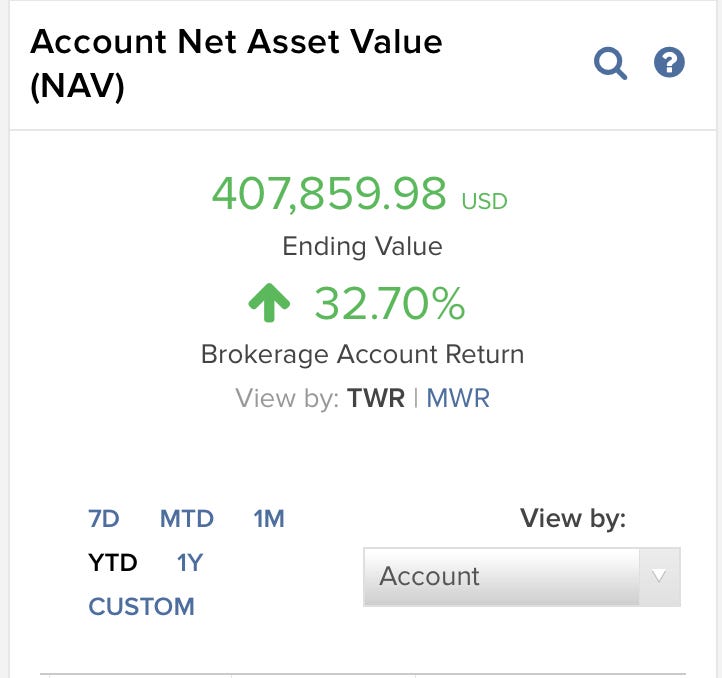Click the Brokerage Account Return label
The height and width of the screenshot is (678, 722).
[362, 355]
